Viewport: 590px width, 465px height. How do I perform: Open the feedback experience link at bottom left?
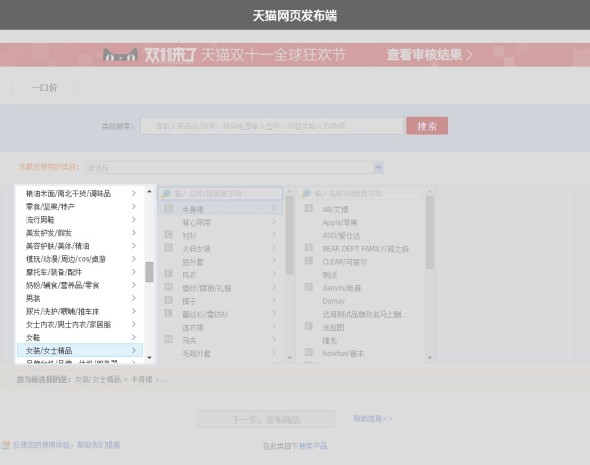[x=66, y=445]
